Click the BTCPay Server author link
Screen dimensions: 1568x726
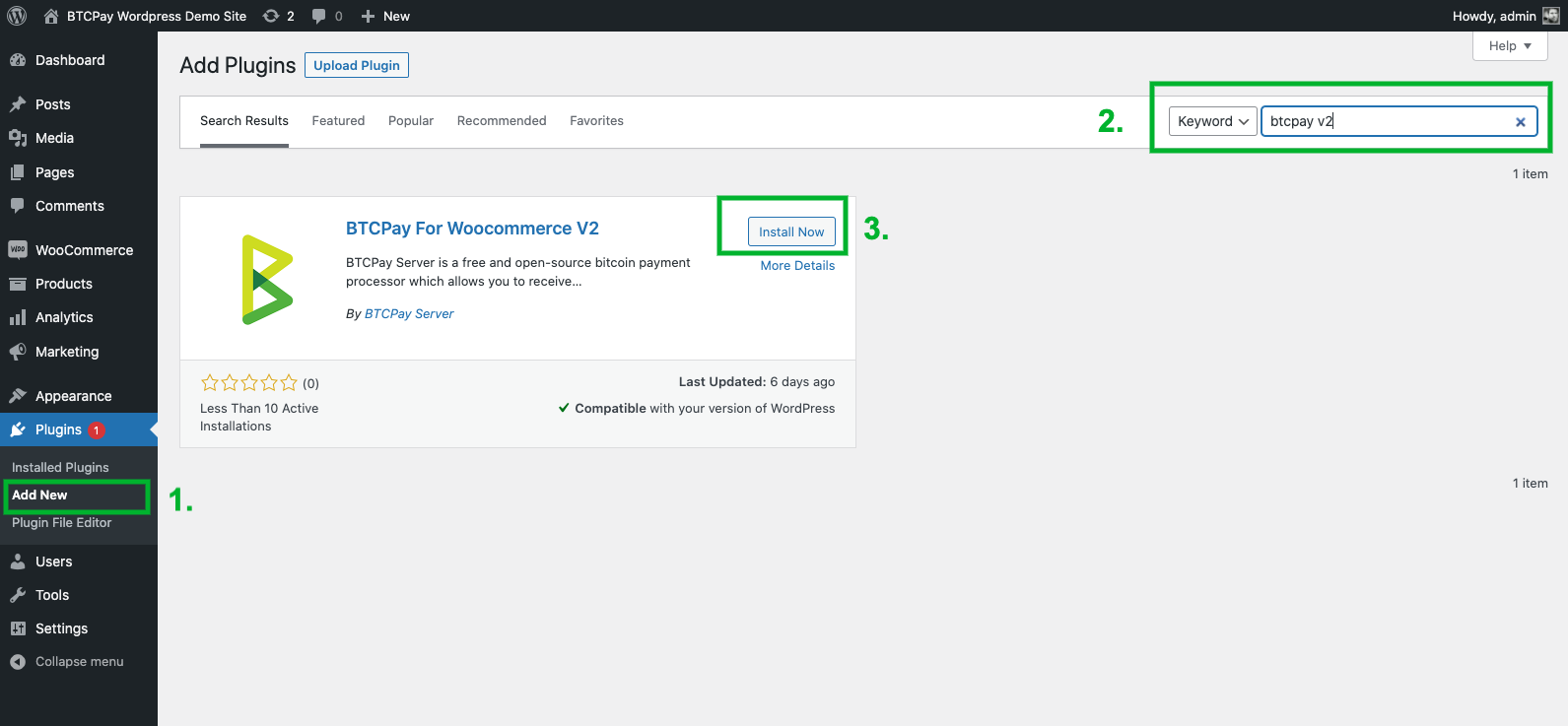pyautogui.click(x=409, y=314)
